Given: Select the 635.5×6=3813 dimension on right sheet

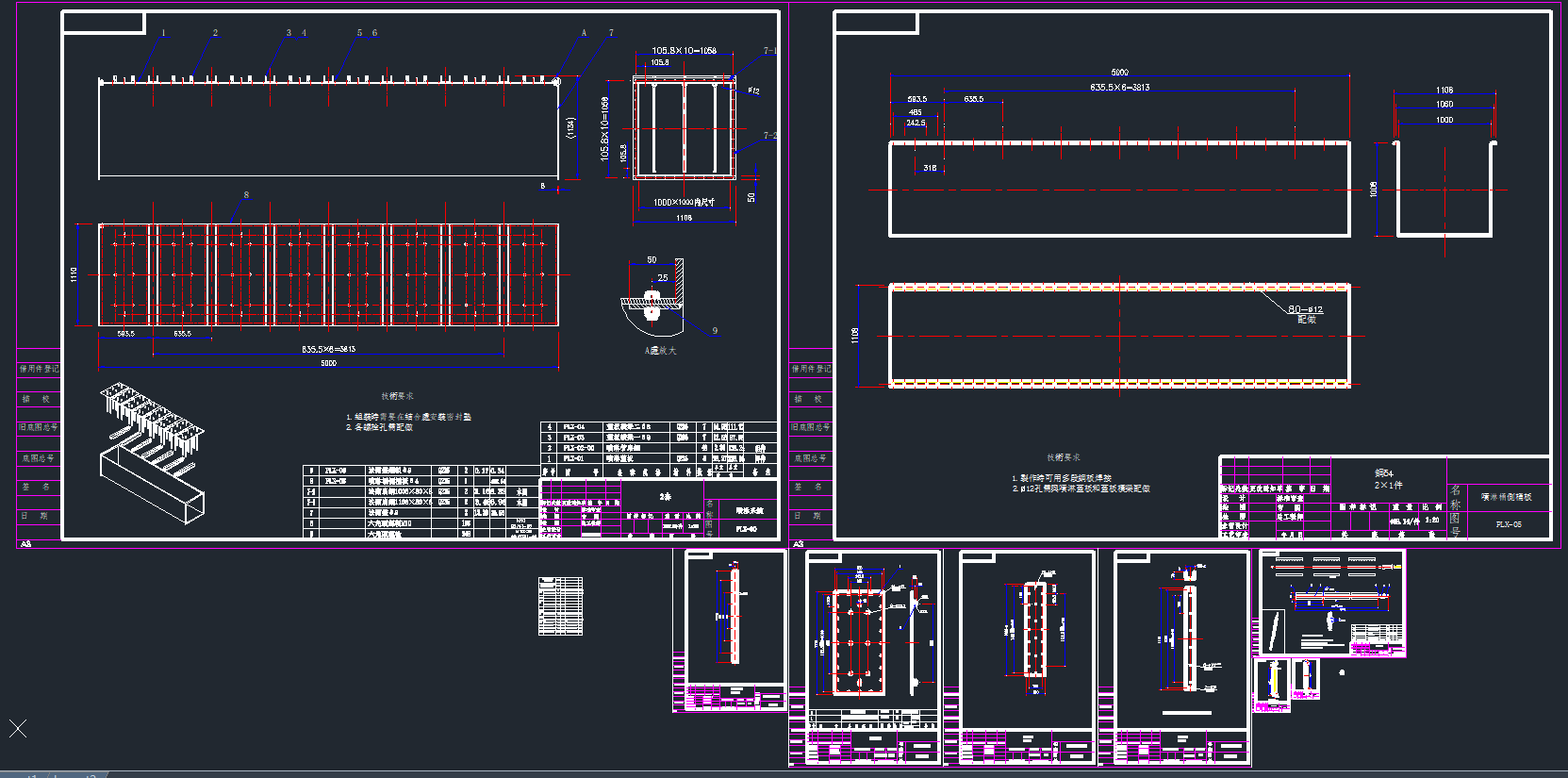Looking at the screenshot, I should point(1119,87).
